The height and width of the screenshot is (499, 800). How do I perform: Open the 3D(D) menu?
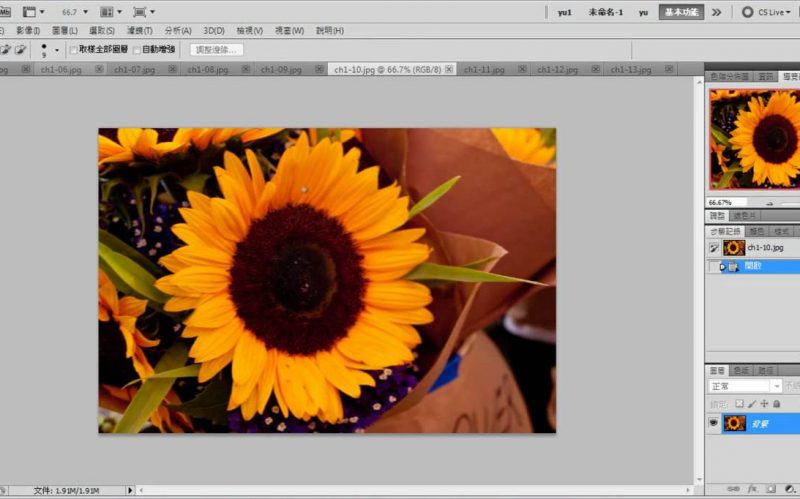tap(214, 31)
